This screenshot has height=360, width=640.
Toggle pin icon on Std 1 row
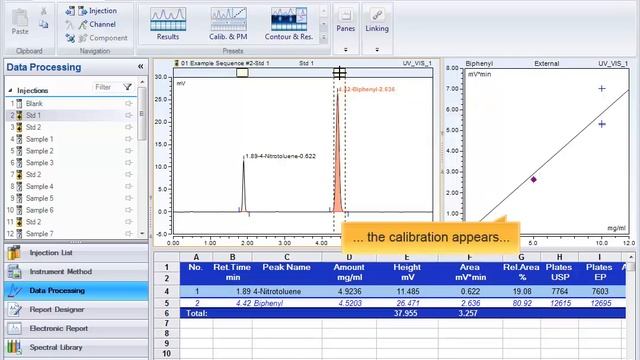pyautogui.click(x=129, y=116)
